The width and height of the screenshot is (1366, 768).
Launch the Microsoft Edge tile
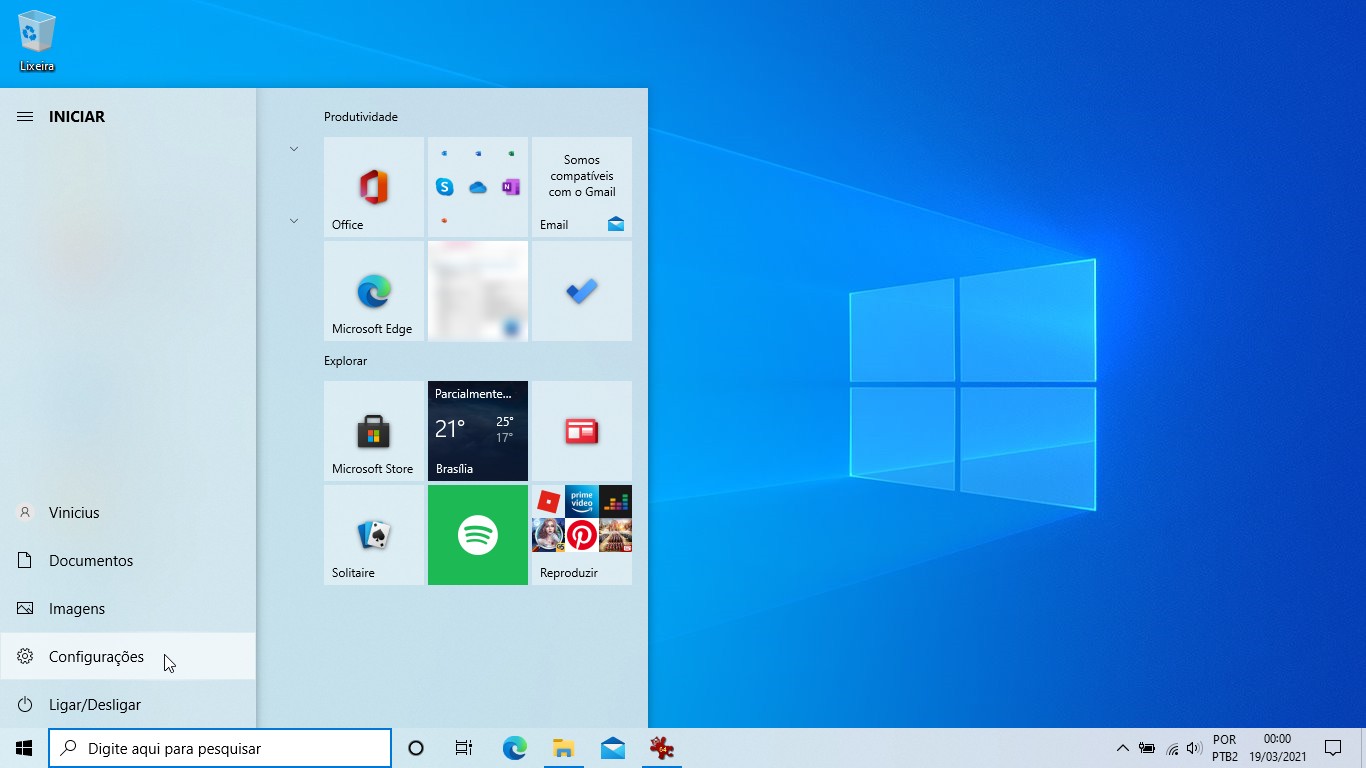coord(374,291)
